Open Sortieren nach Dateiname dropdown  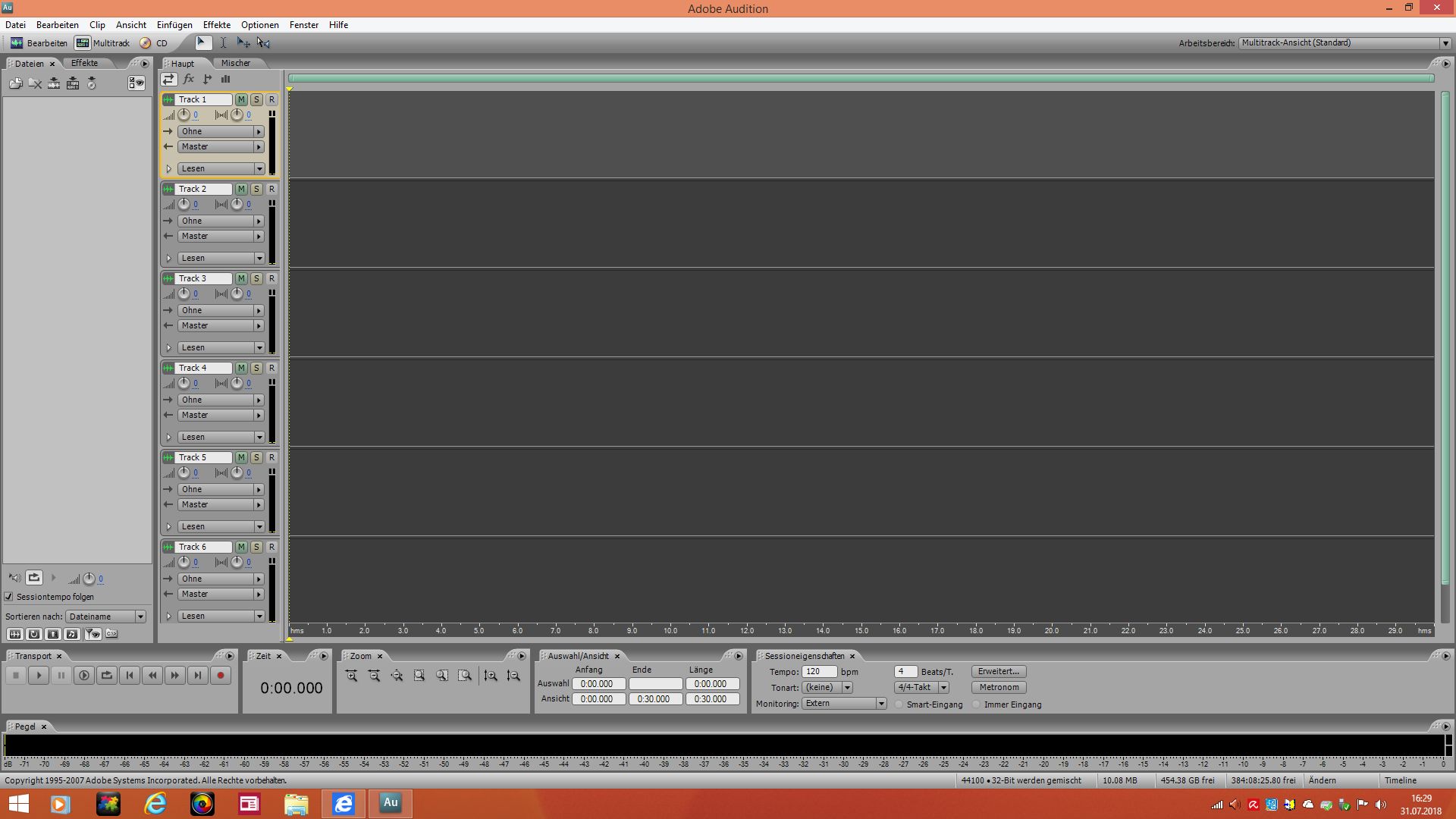tap(105, 617)
